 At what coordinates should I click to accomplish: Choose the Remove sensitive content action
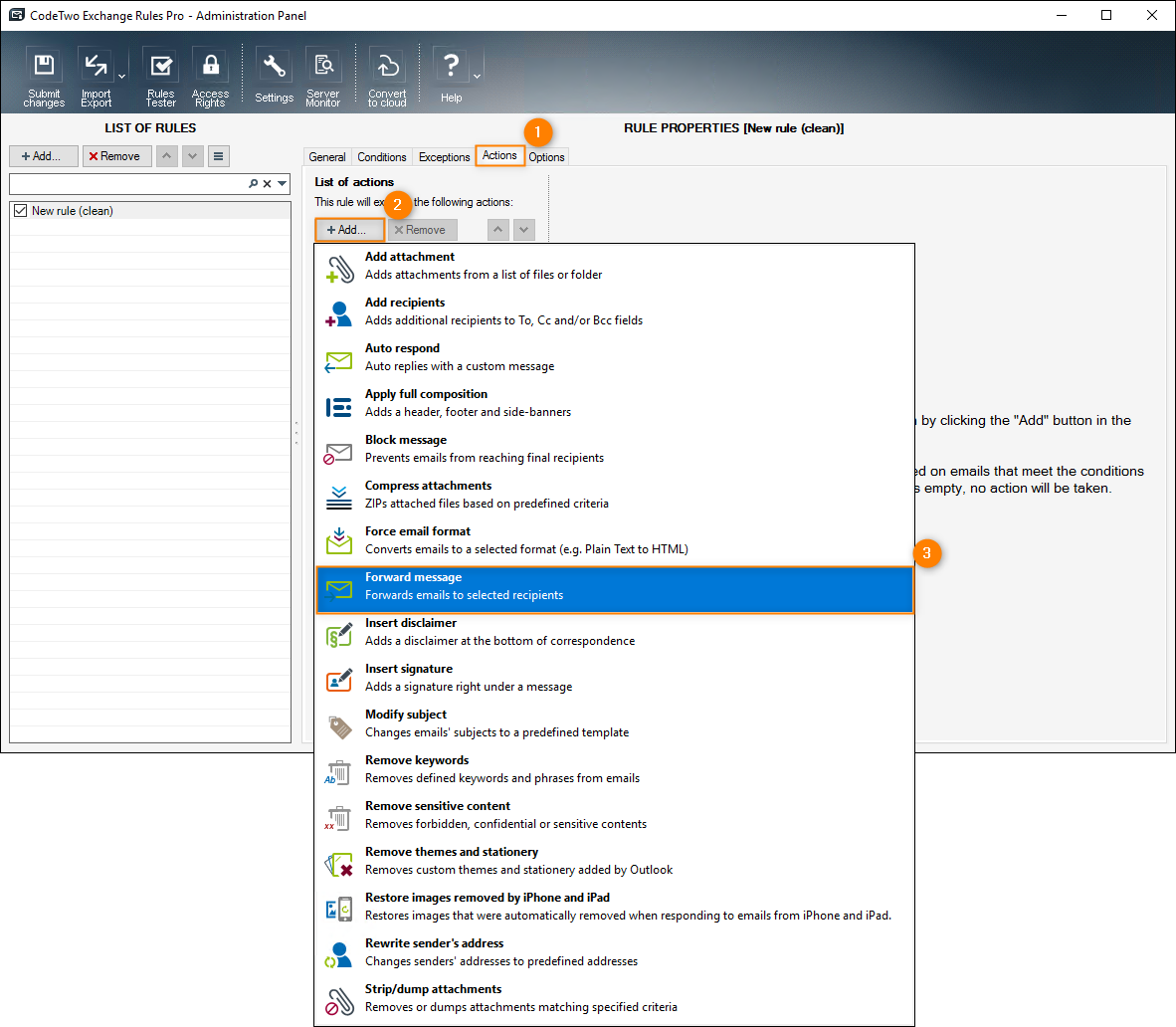pos(614,815)
